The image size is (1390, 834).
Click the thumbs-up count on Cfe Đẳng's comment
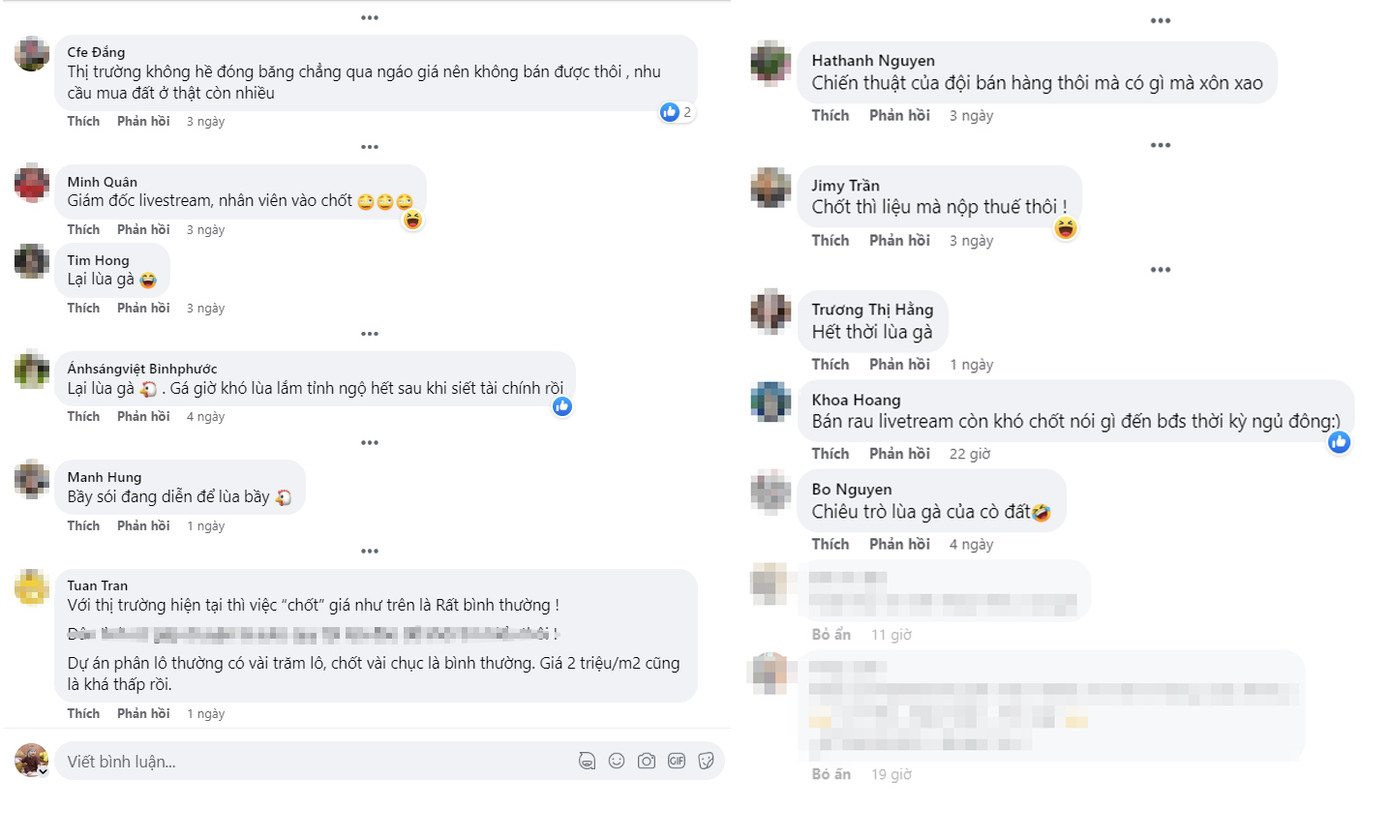coord(675,112)
